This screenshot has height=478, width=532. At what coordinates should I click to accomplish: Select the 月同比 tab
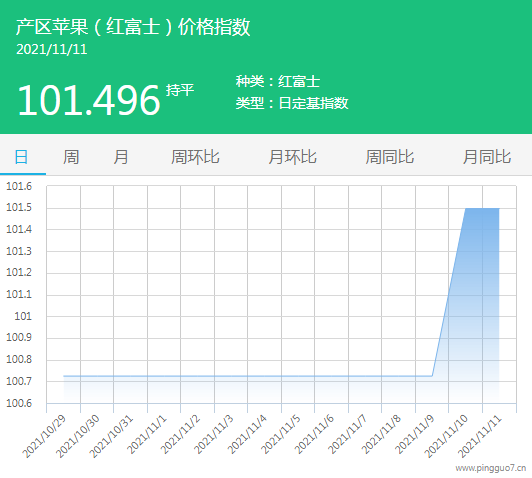[x=487, y=157]
